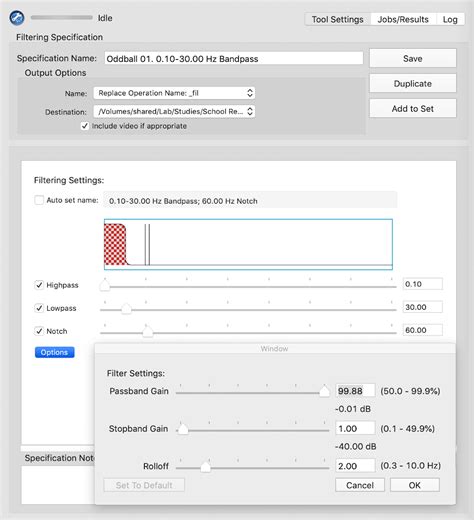Disable the Highpass filter checkbox
This screenshot has width=474, height=520.
point(39,285)
